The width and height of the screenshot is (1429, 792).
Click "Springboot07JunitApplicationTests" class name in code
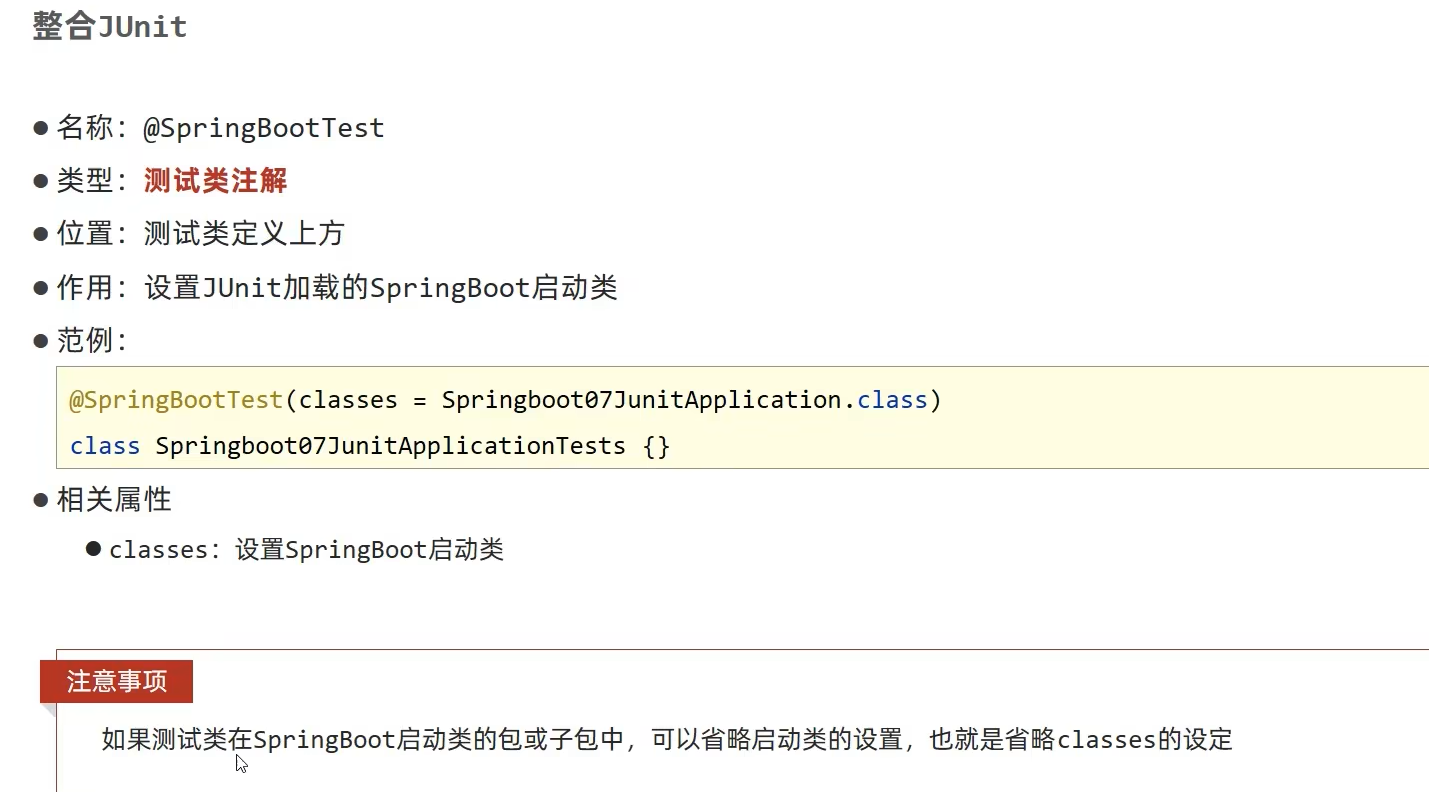390,446
